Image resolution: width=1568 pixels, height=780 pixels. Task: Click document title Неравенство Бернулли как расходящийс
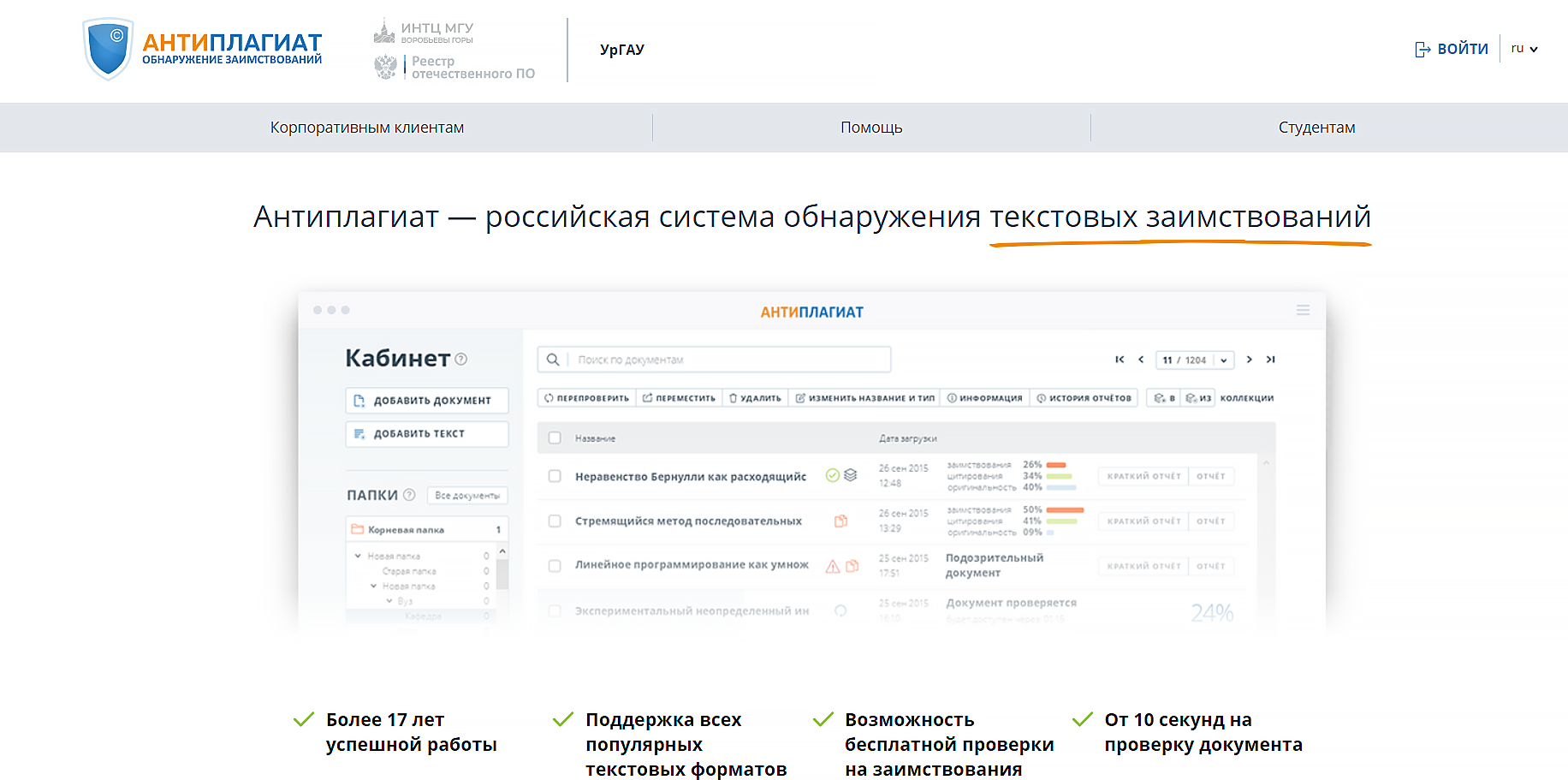pyautogui.click(x=691, y=477)
